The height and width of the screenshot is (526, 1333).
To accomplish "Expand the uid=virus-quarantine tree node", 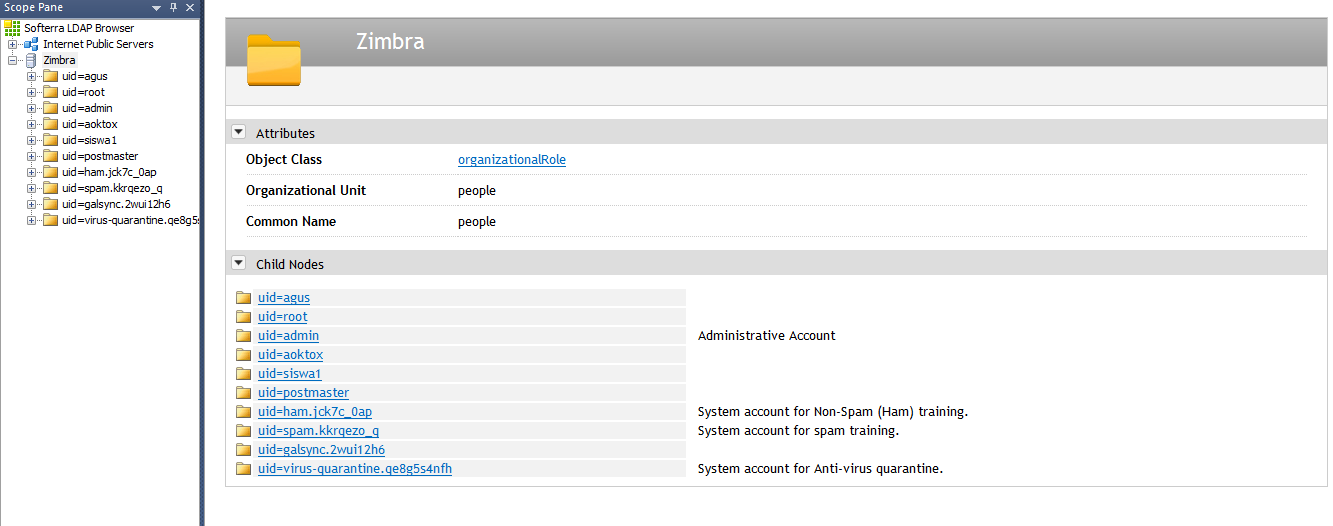I will pyautogui.click(x=31, y=220).
